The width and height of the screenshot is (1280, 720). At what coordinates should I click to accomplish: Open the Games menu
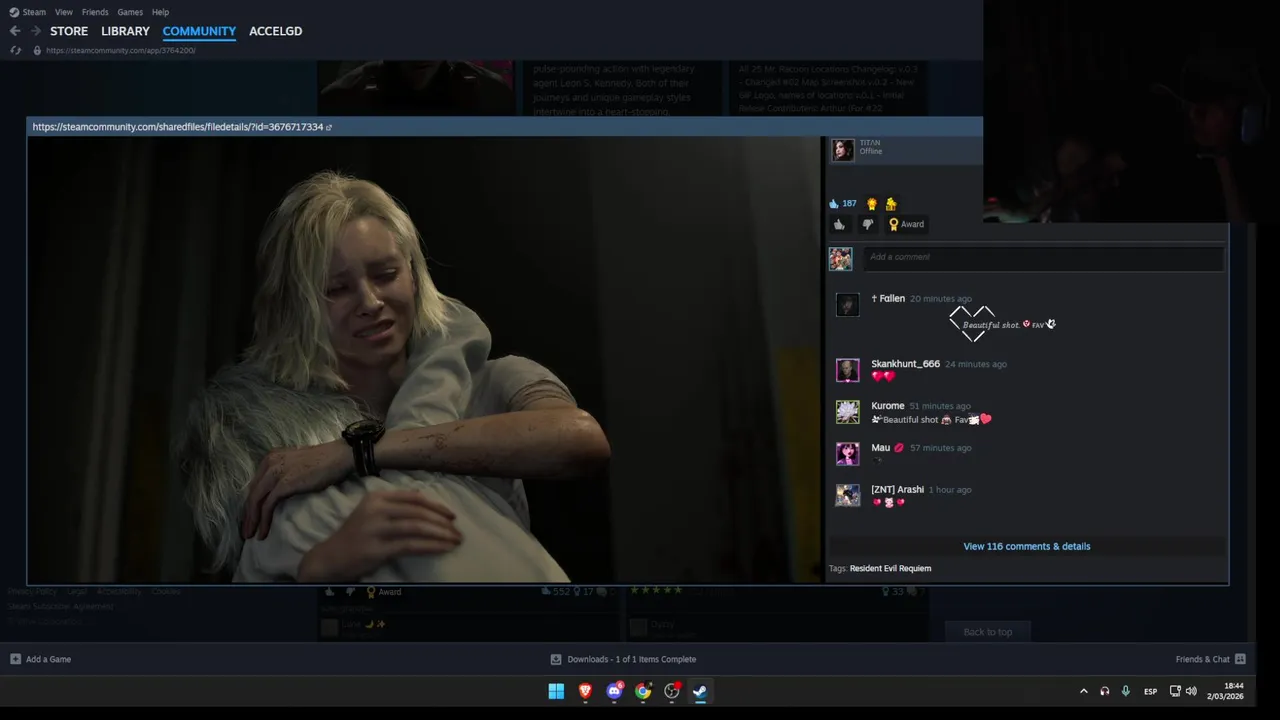[130, 12]
